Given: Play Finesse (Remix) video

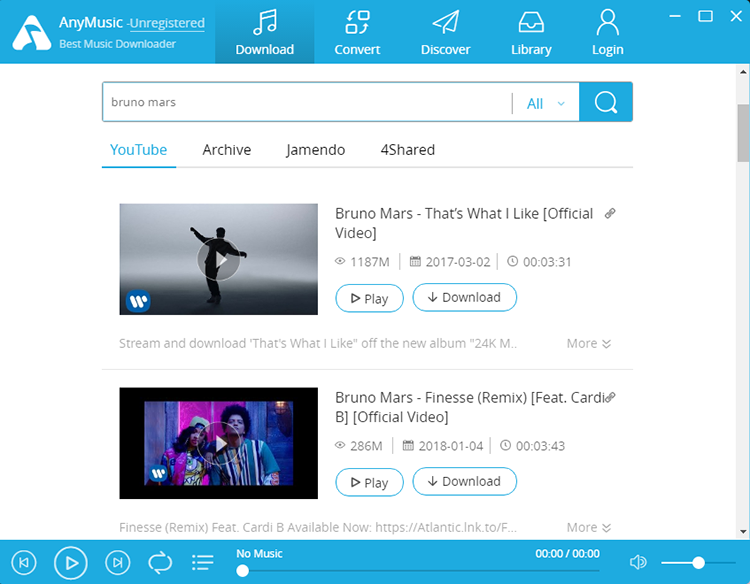Looking at the screenshot, I should [x=369, y=483].
